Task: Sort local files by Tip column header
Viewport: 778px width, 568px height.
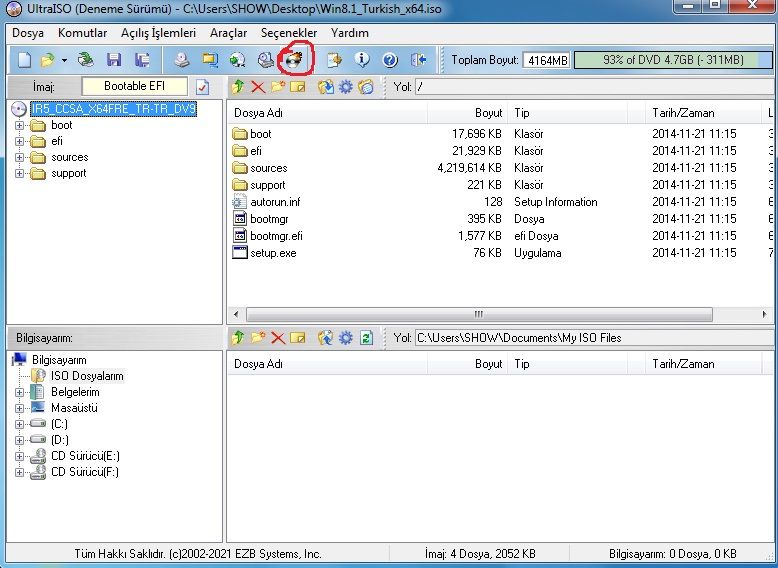Action: pyautogui.click(x=567, y=364)
